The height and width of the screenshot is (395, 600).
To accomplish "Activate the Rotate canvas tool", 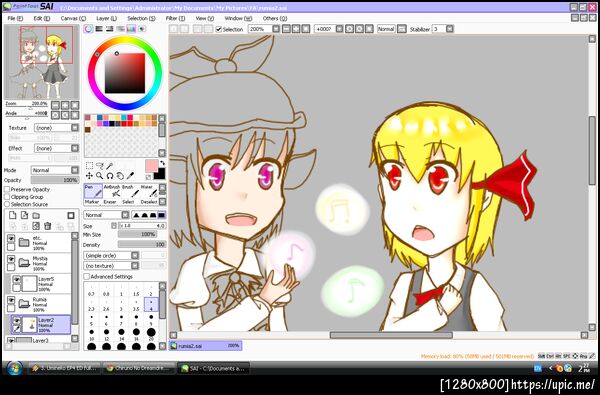I will 110,176.
